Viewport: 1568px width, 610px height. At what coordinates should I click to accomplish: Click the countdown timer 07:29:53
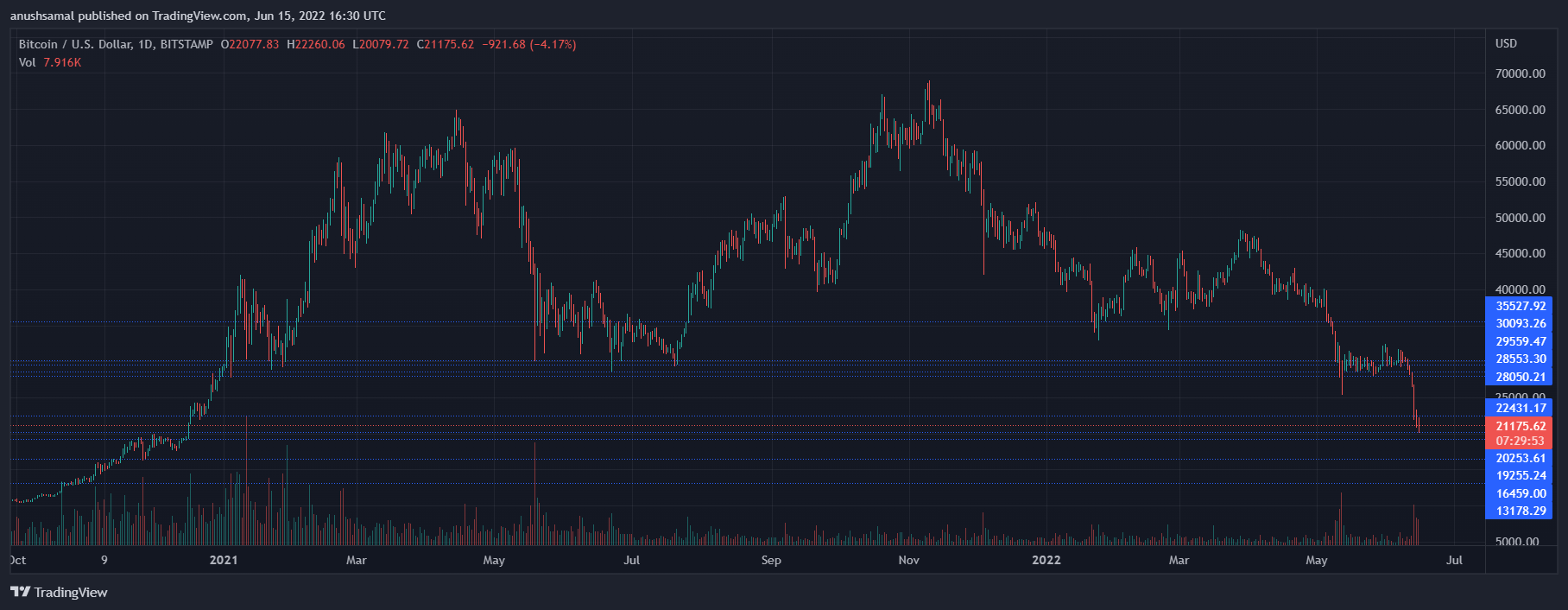[1519, 441]
